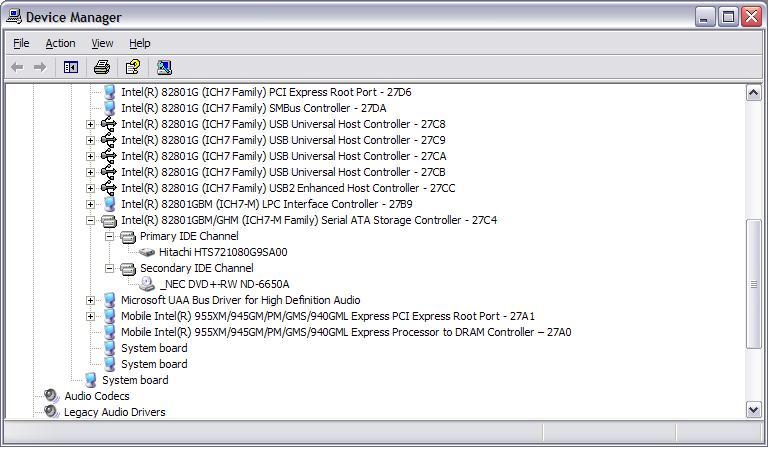Expand LPC Interface Controller 27B9 node
The image size is (769, 450).
[x=90, y=204]
